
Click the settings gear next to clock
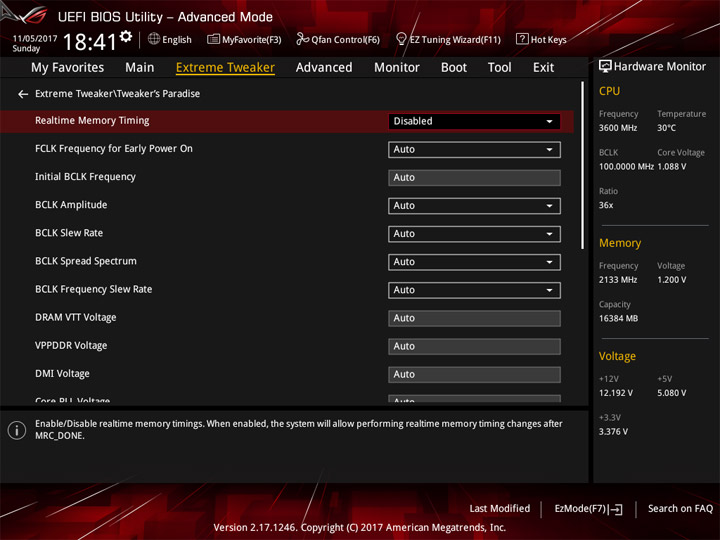tap(126, 36)
